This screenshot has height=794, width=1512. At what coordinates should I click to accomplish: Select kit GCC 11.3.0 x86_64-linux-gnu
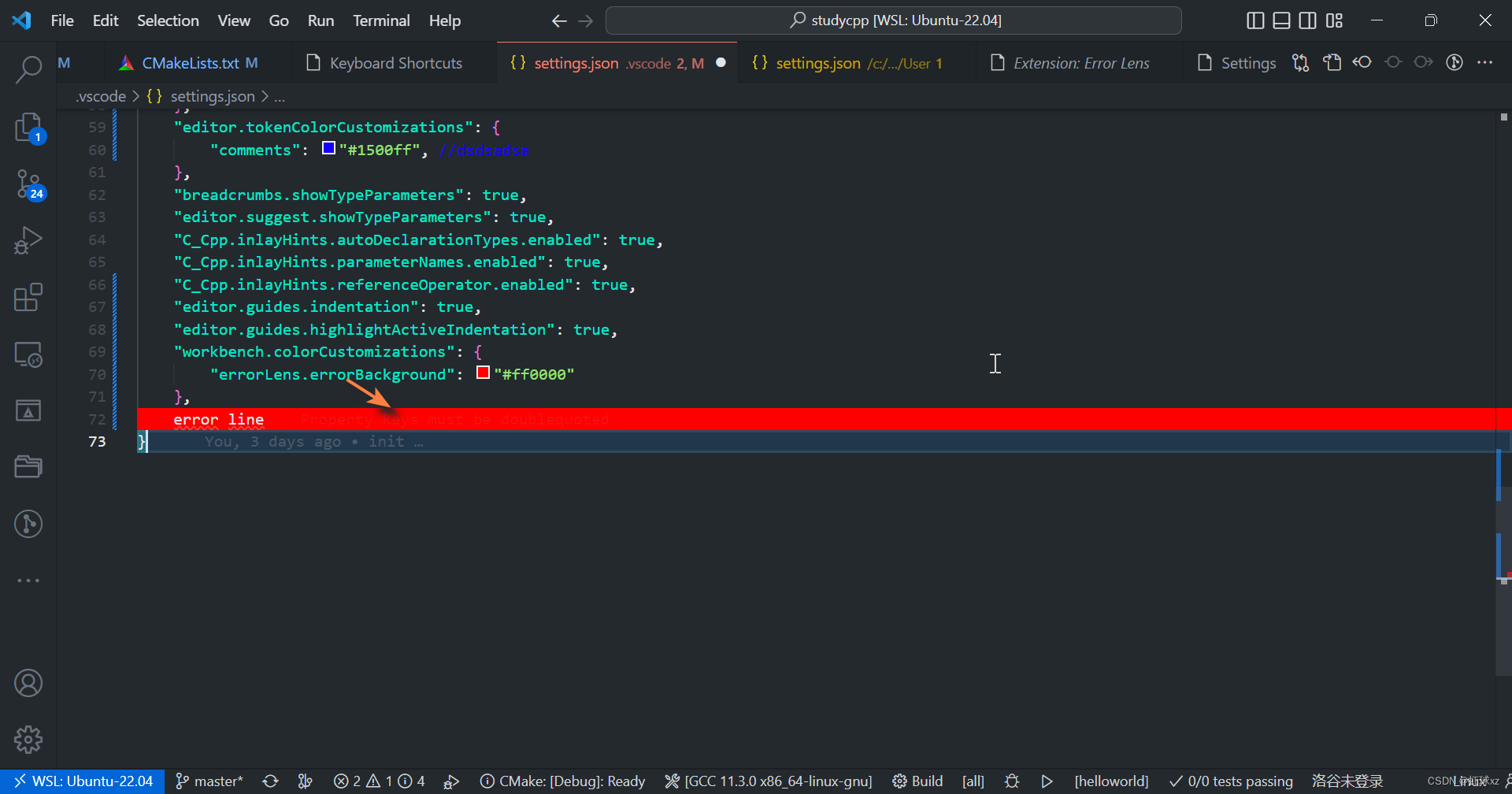(769, 781)
